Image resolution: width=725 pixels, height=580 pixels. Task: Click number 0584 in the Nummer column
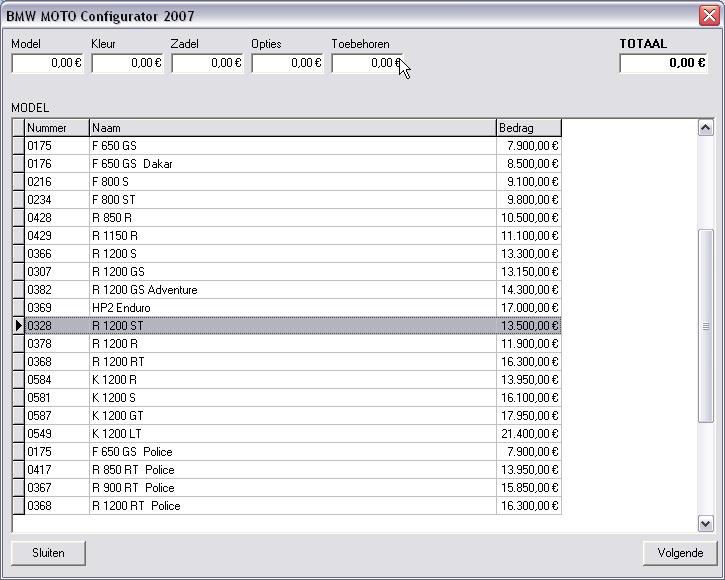tap(56, 380)
